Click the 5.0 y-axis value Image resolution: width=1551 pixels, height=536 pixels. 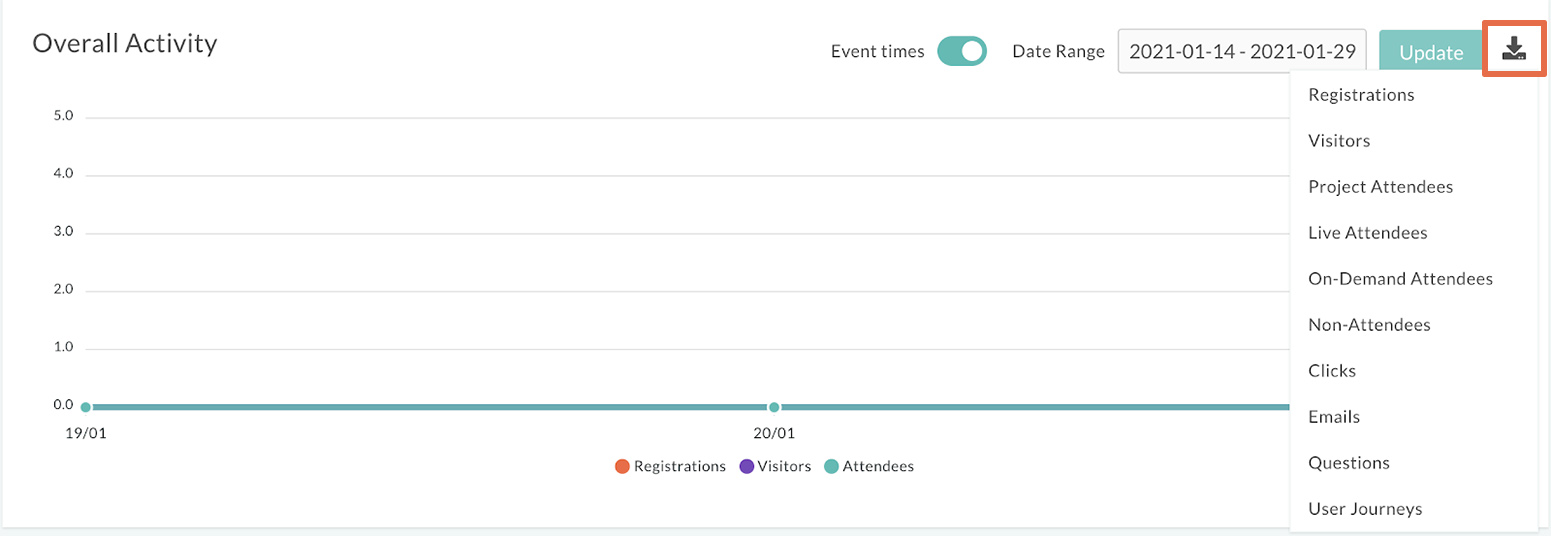(x=64, y=116)
